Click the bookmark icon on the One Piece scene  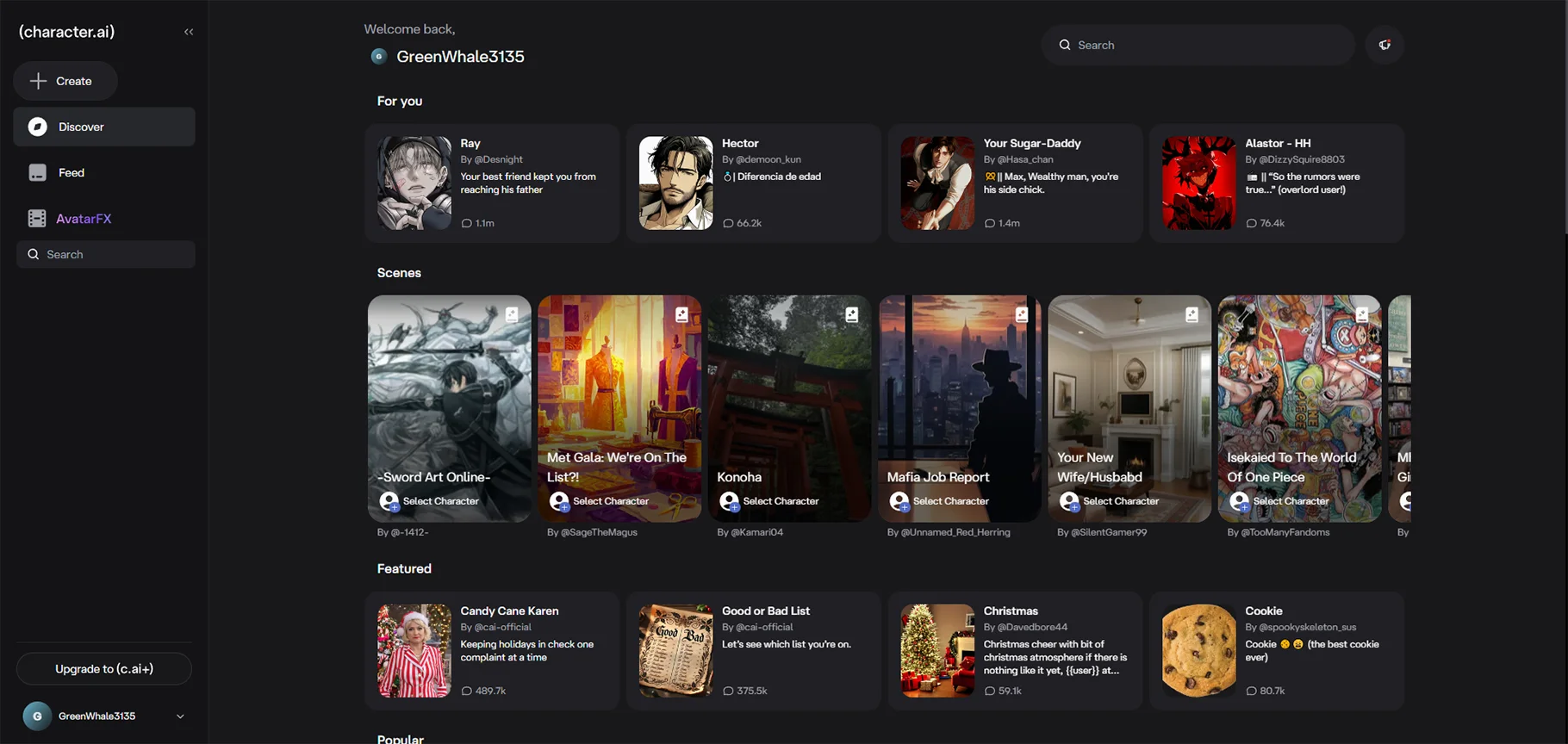[1362, 314]
